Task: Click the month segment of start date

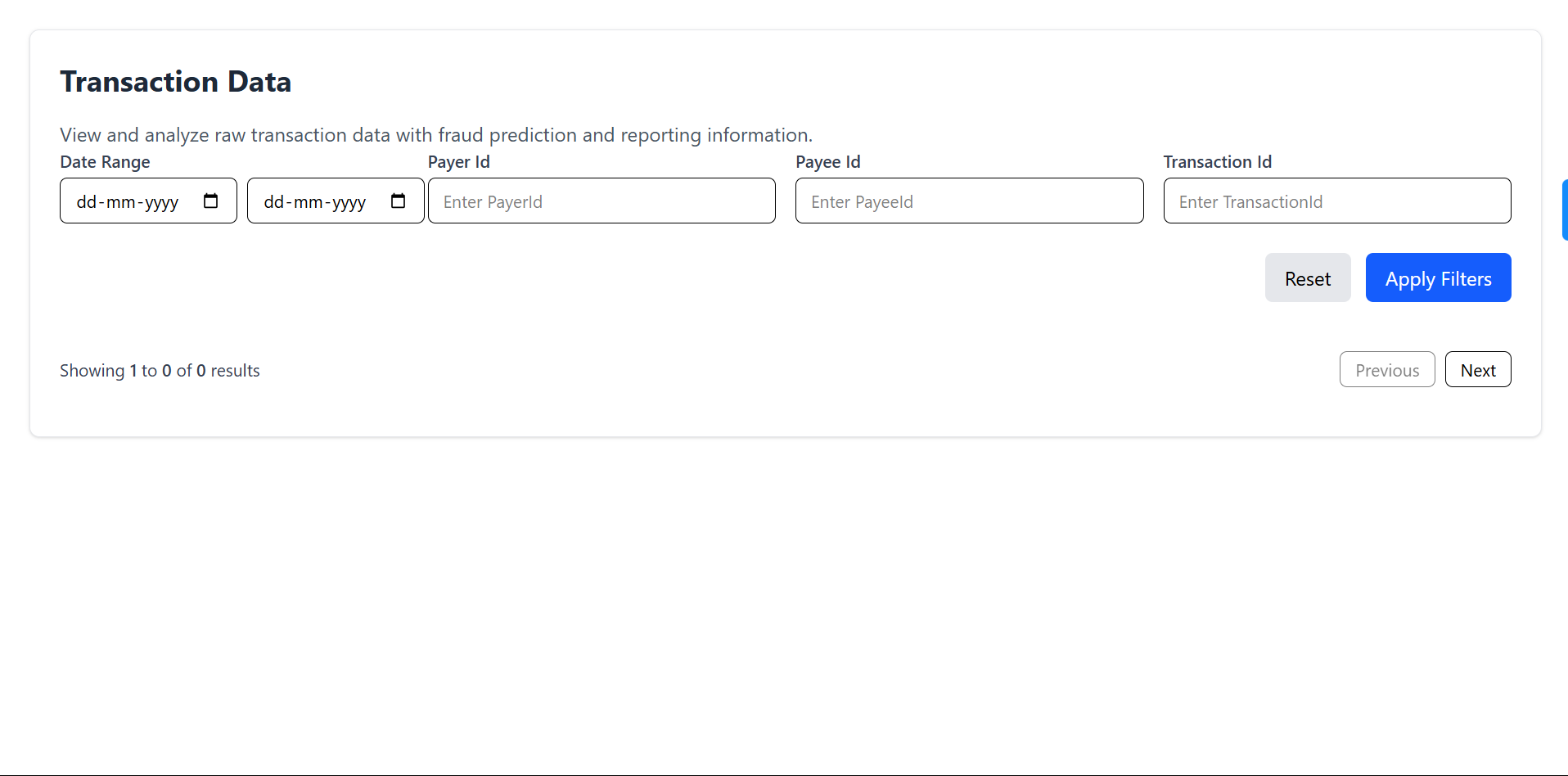Action: pyautogui.click(x=120, y=202)
